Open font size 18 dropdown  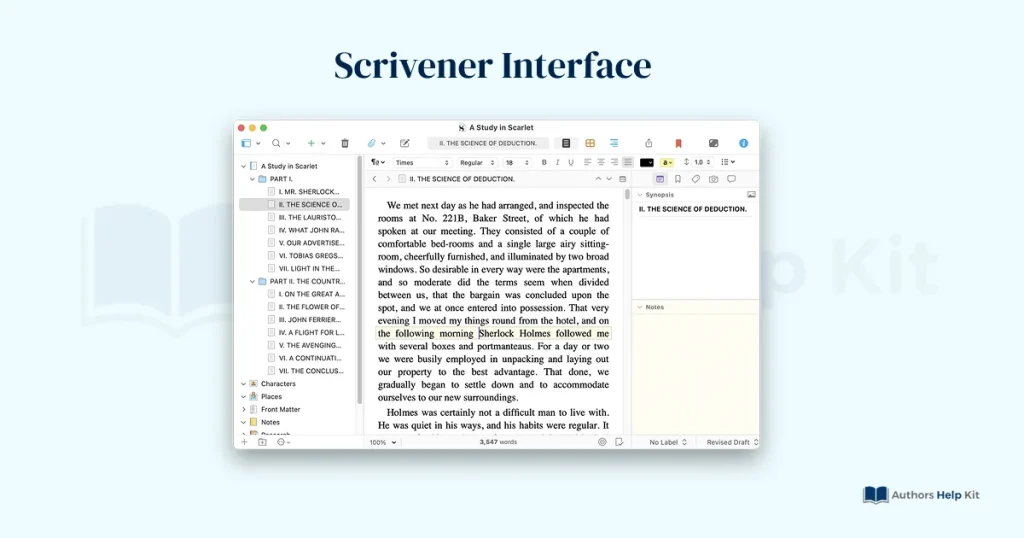pos(517,163)
